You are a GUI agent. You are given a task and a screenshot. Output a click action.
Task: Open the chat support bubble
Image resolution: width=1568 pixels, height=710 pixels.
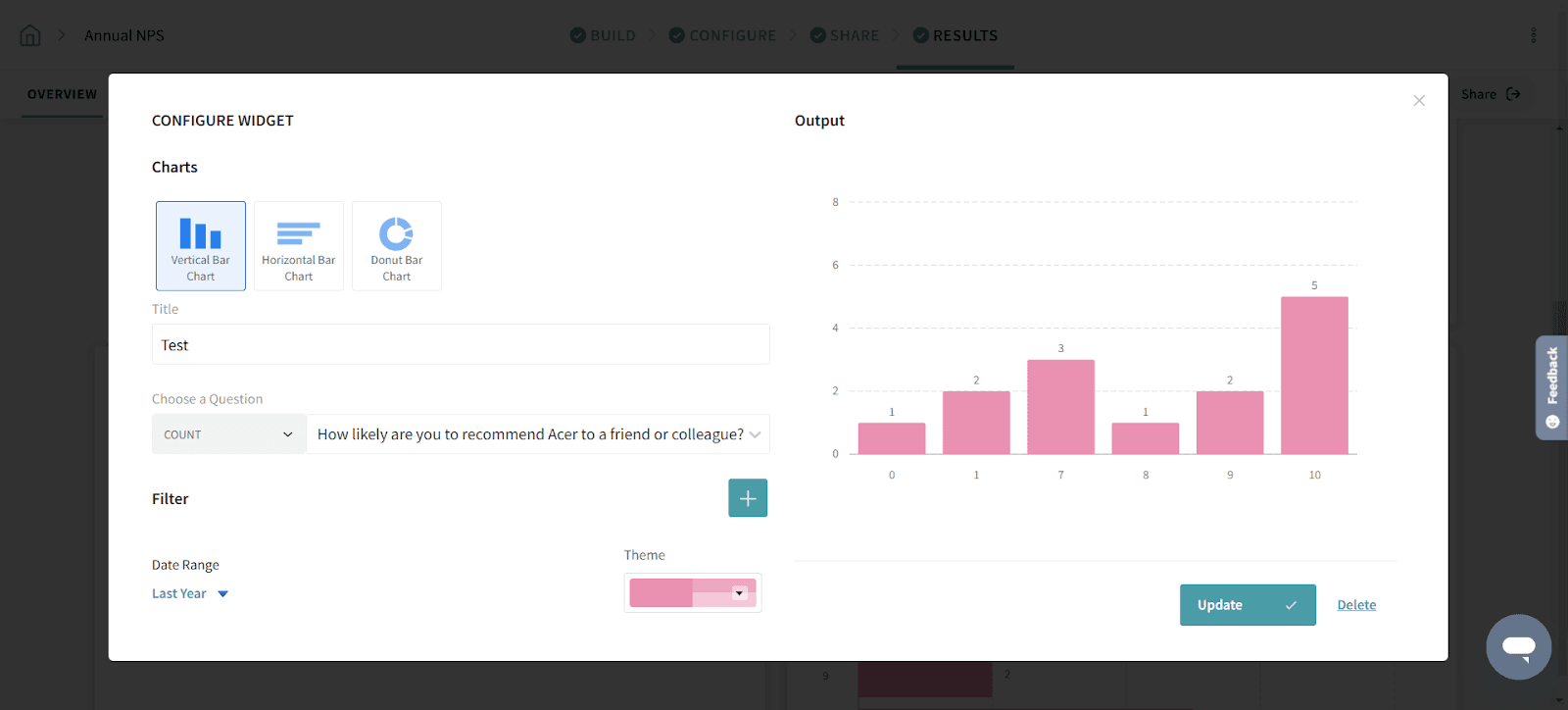click(1518, 647)
